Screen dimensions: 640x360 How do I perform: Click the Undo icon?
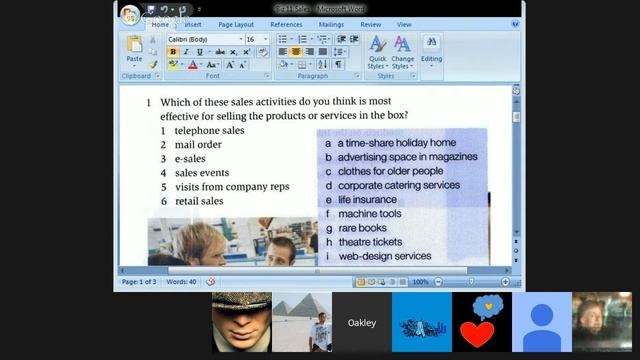coord(164,9)
